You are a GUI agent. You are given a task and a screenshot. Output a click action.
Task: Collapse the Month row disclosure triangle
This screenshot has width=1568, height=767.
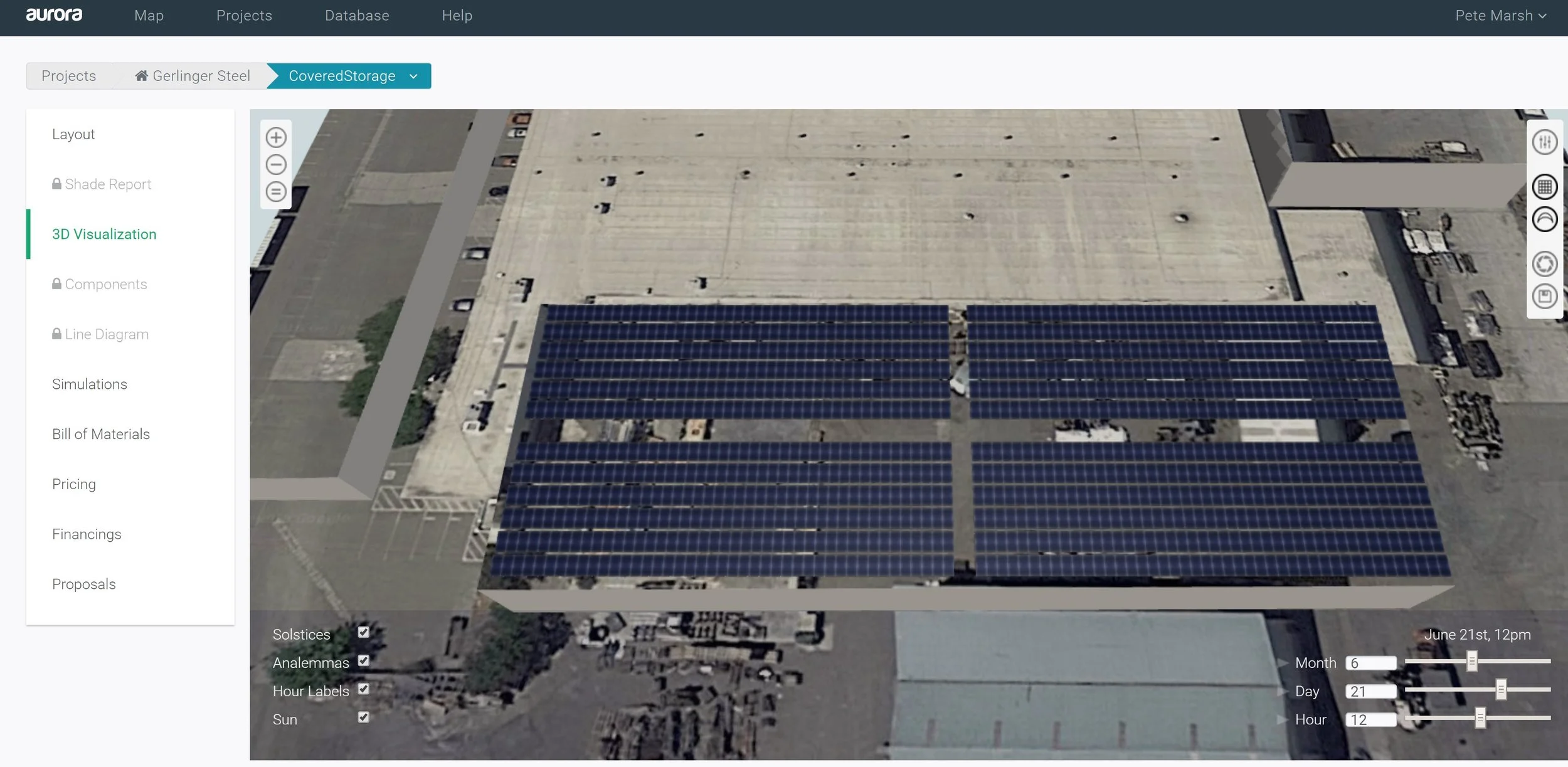pyautogui.click(x=1283, y=663)
